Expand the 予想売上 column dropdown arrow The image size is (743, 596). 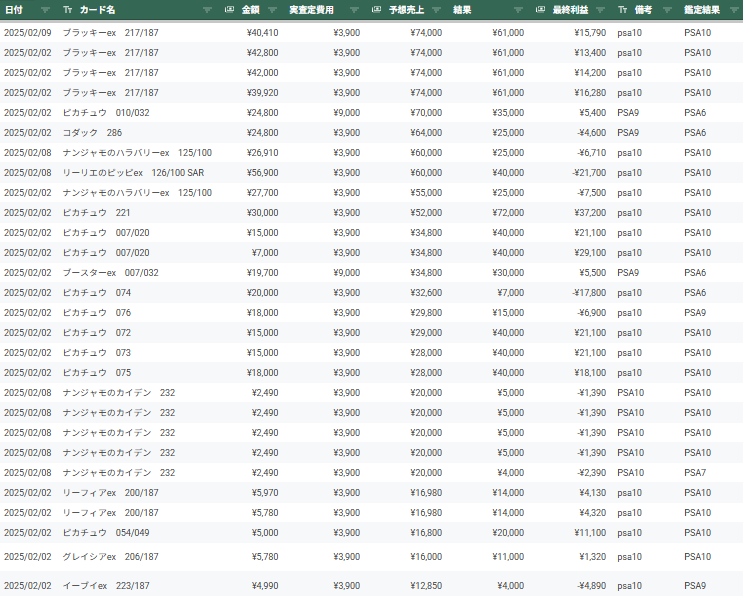coord(434,9)
